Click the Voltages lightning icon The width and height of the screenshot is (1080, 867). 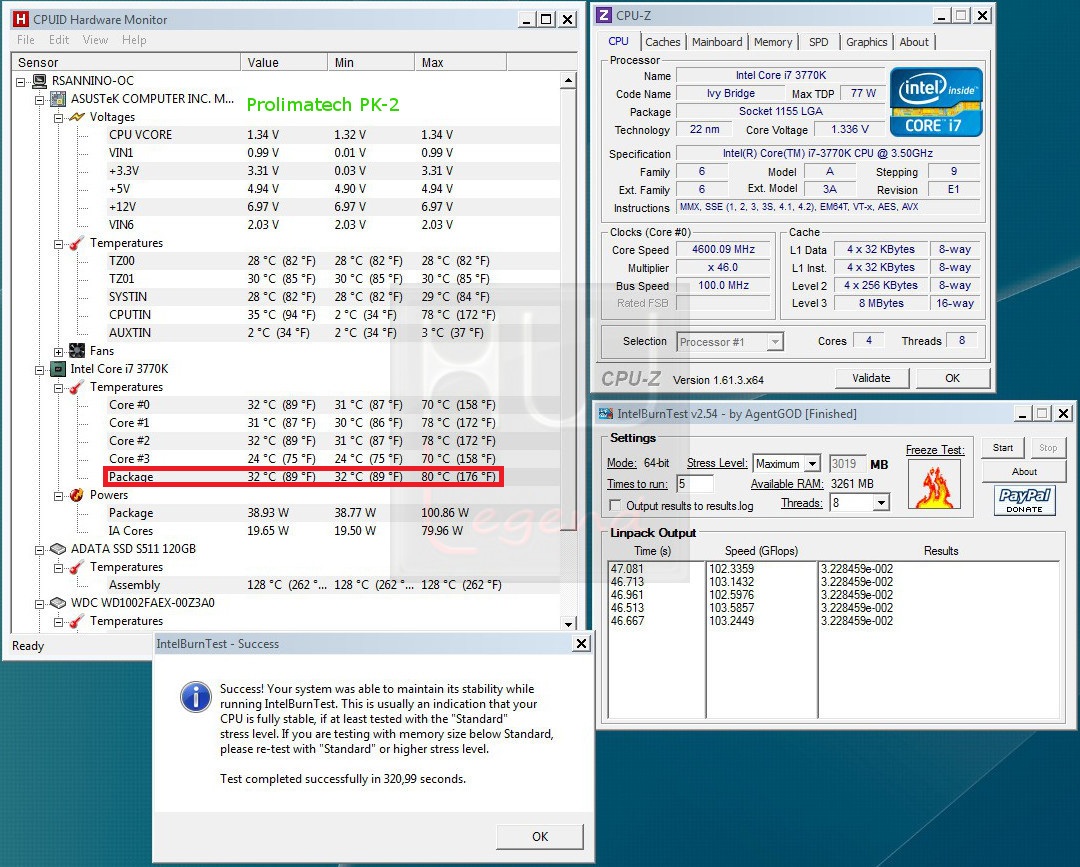pyautogui.click(x=77, y=117)
